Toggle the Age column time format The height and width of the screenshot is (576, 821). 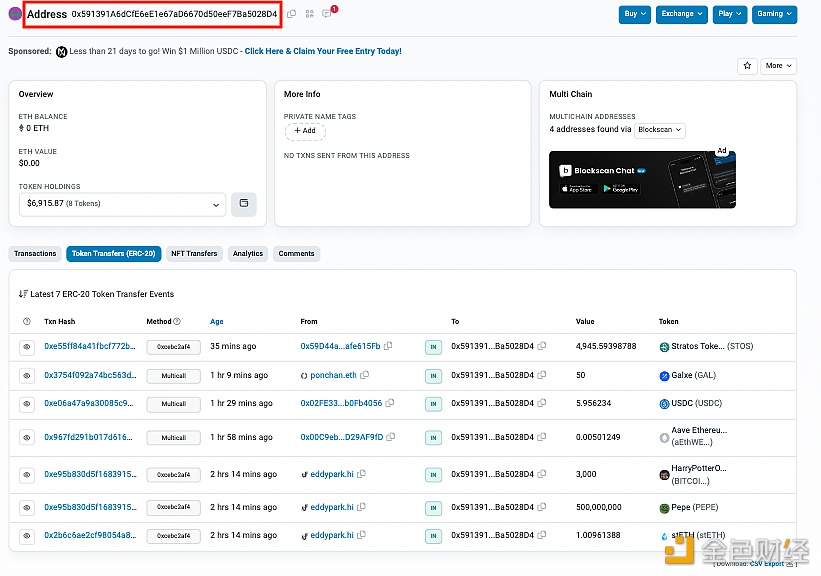217,322
